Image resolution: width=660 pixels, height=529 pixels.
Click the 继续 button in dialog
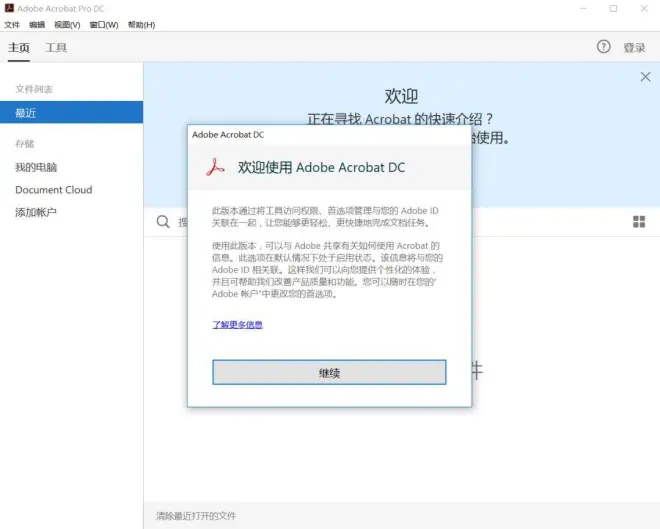(329, 372)
